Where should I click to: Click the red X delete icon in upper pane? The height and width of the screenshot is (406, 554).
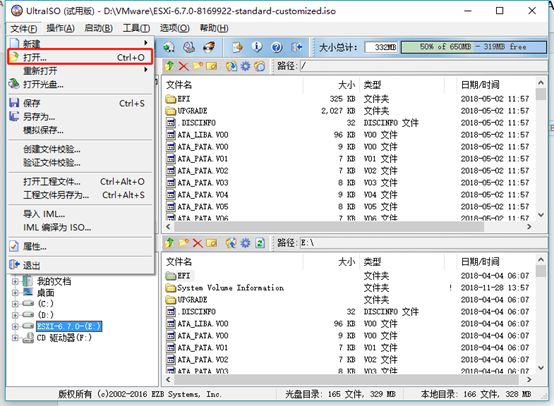click(x=183, y=66)
